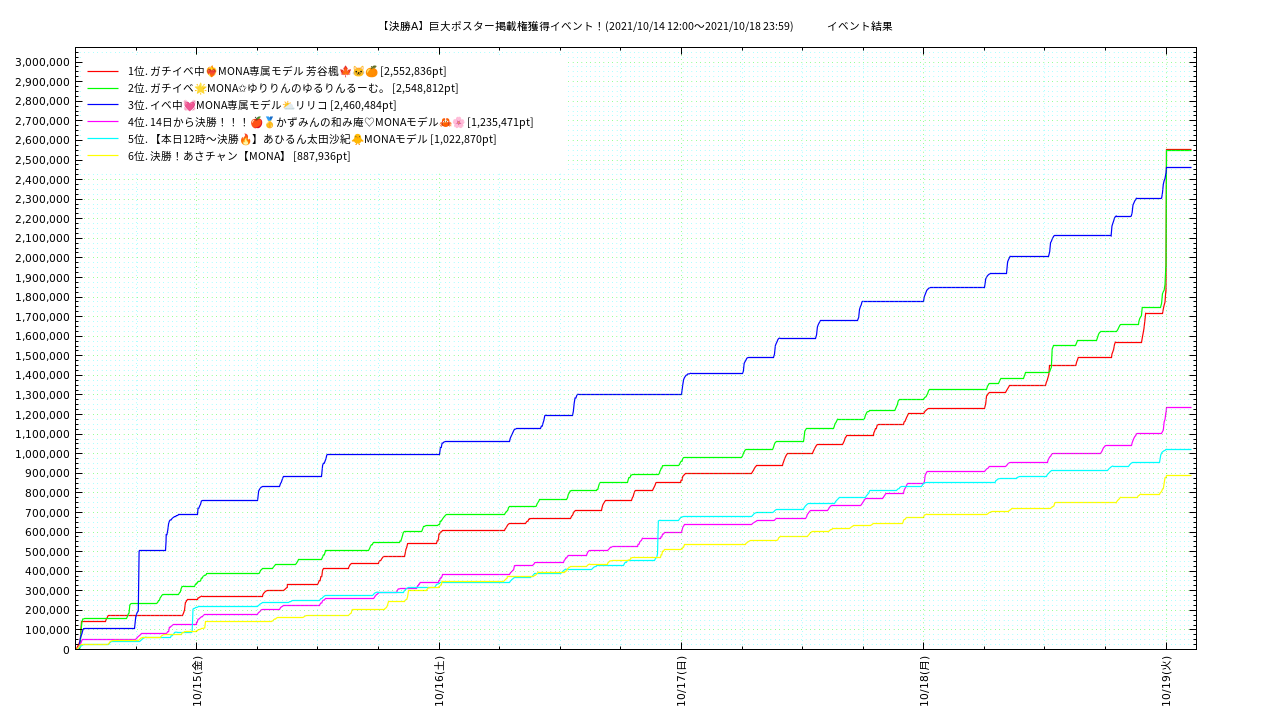Select legend entry 1位 芳谷楓 2,552,836pt

[x=287, y=71]
